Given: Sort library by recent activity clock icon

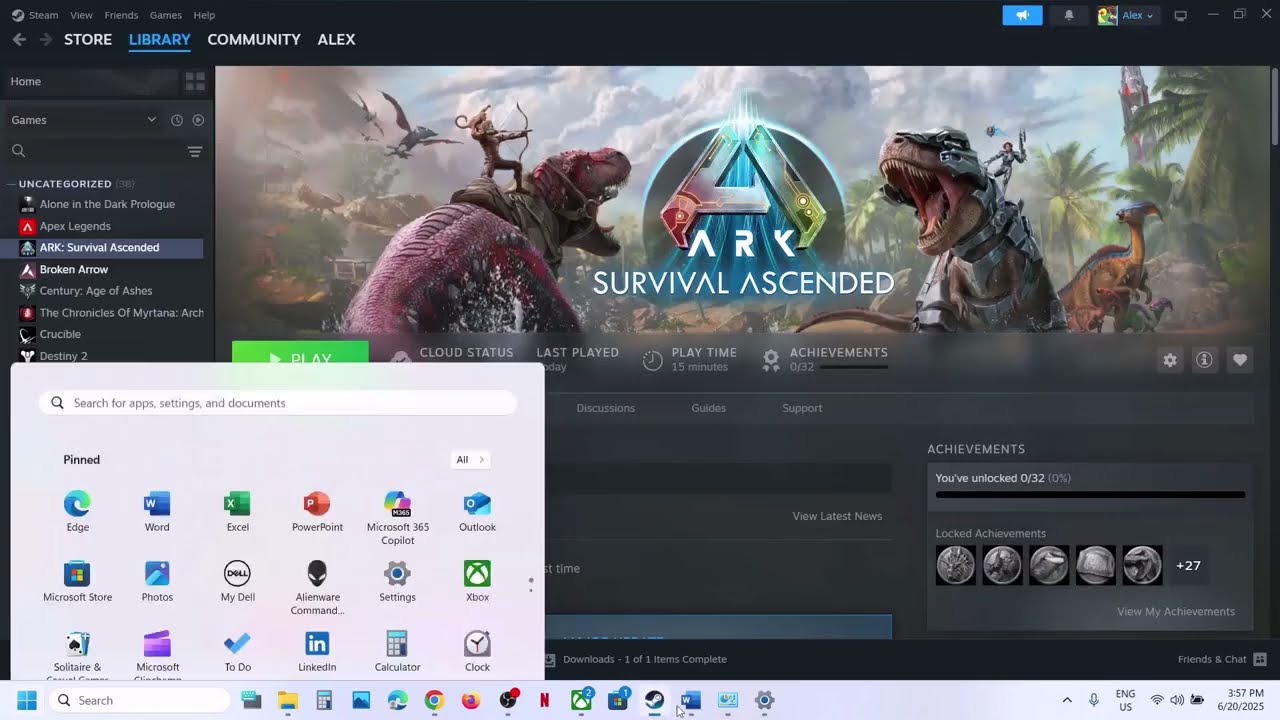Looking at the screenshot, I should (177, 120).
